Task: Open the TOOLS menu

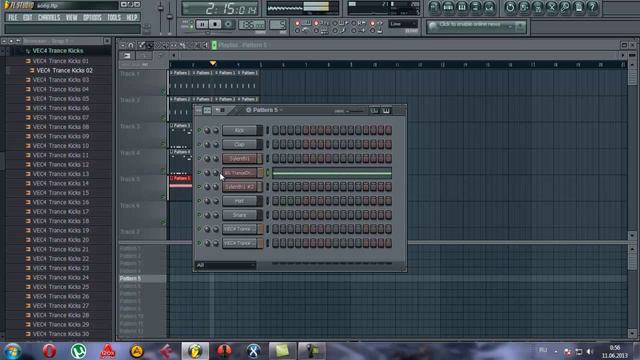Action: click(x=114, y=18)
